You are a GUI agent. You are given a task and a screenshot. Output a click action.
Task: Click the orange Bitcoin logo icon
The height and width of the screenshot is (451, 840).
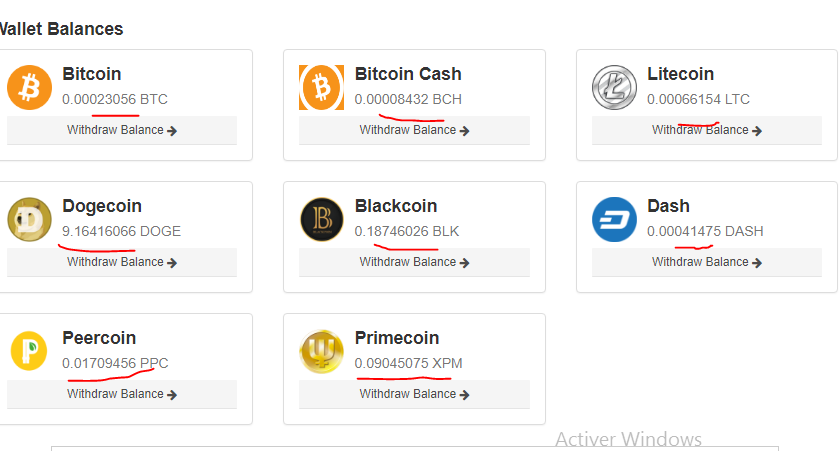point(29,87)
